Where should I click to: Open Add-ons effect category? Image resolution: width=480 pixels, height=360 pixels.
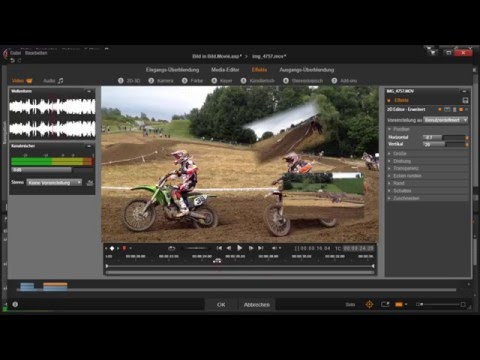click(x=344, y=81)
